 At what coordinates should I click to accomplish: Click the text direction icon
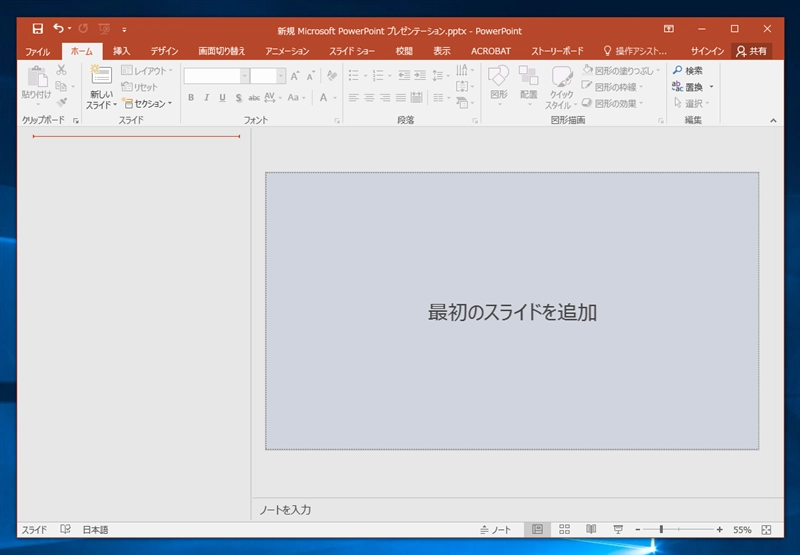(462, 70)
